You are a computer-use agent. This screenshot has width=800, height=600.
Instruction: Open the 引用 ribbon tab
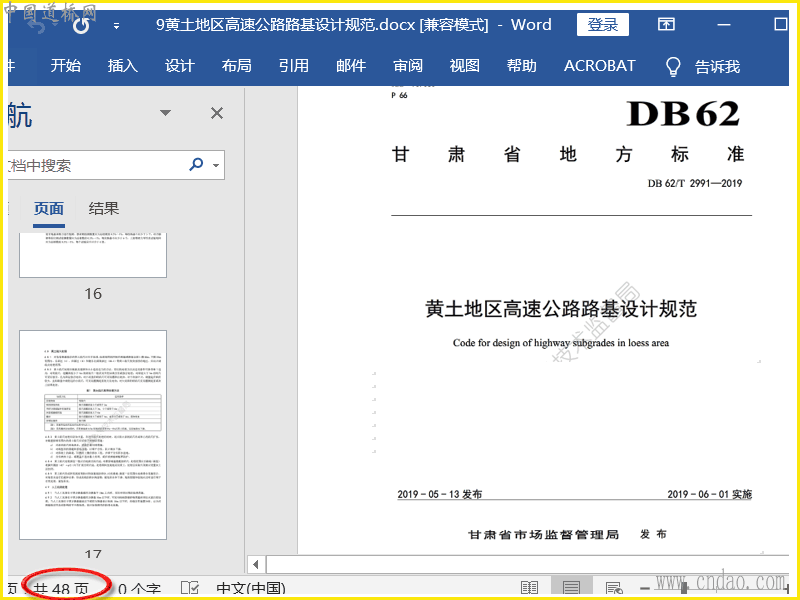(294, 65)
